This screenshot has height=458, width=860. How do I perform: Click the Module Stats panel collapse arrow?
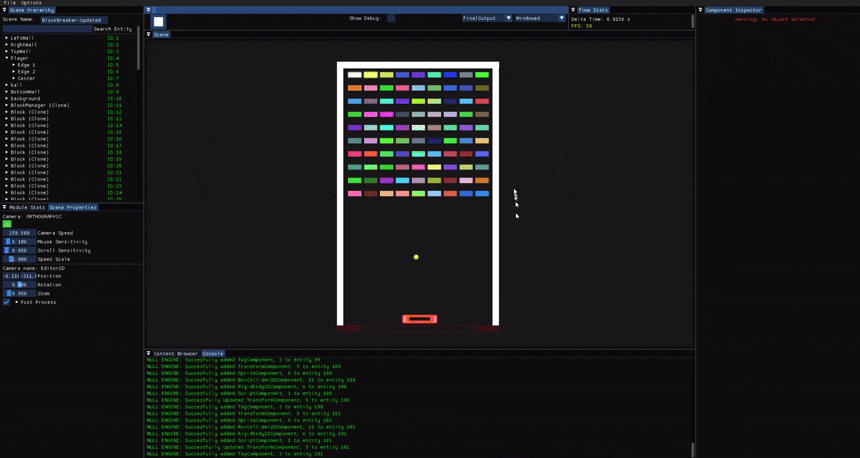(x=4, y=207)
